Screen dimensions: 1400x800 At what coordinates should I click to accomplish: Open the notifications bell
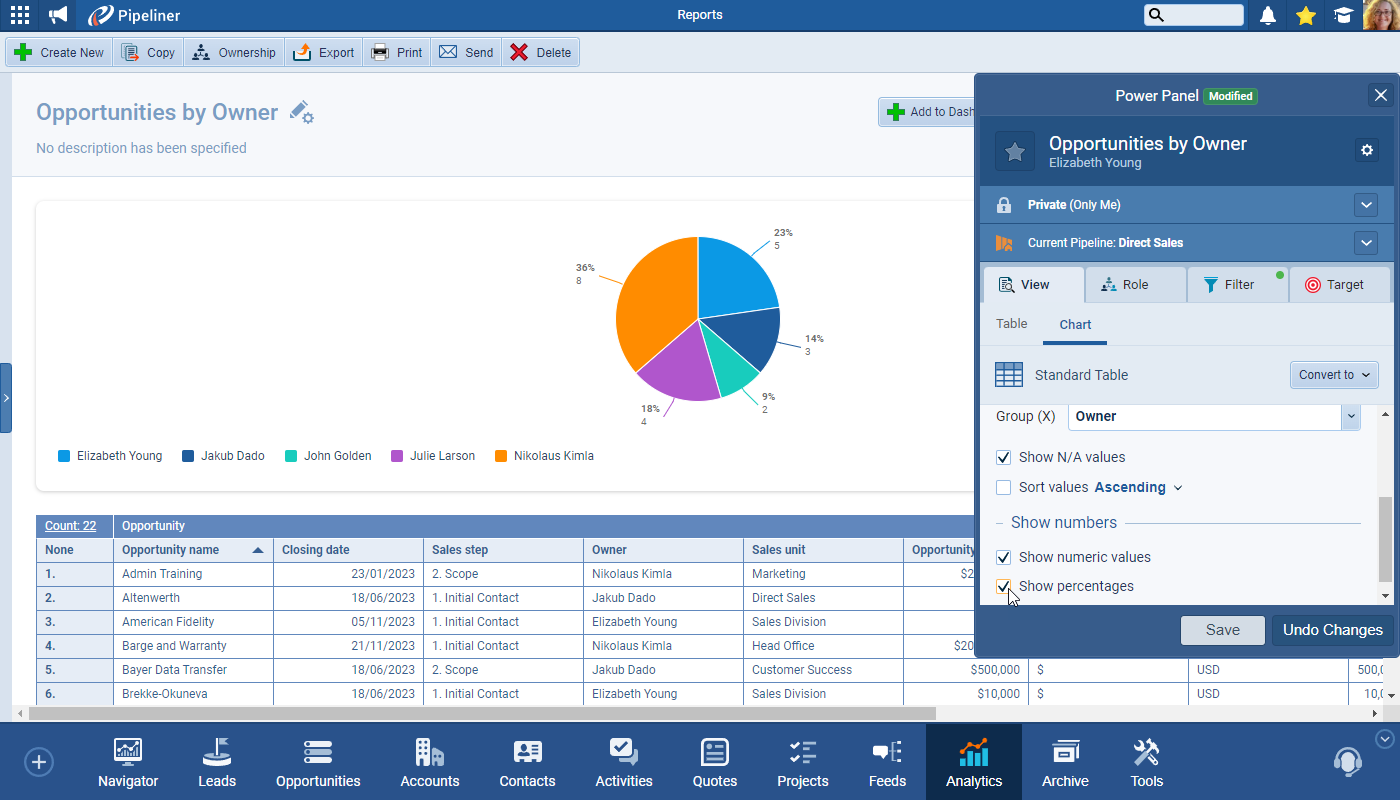(1268, 15)
